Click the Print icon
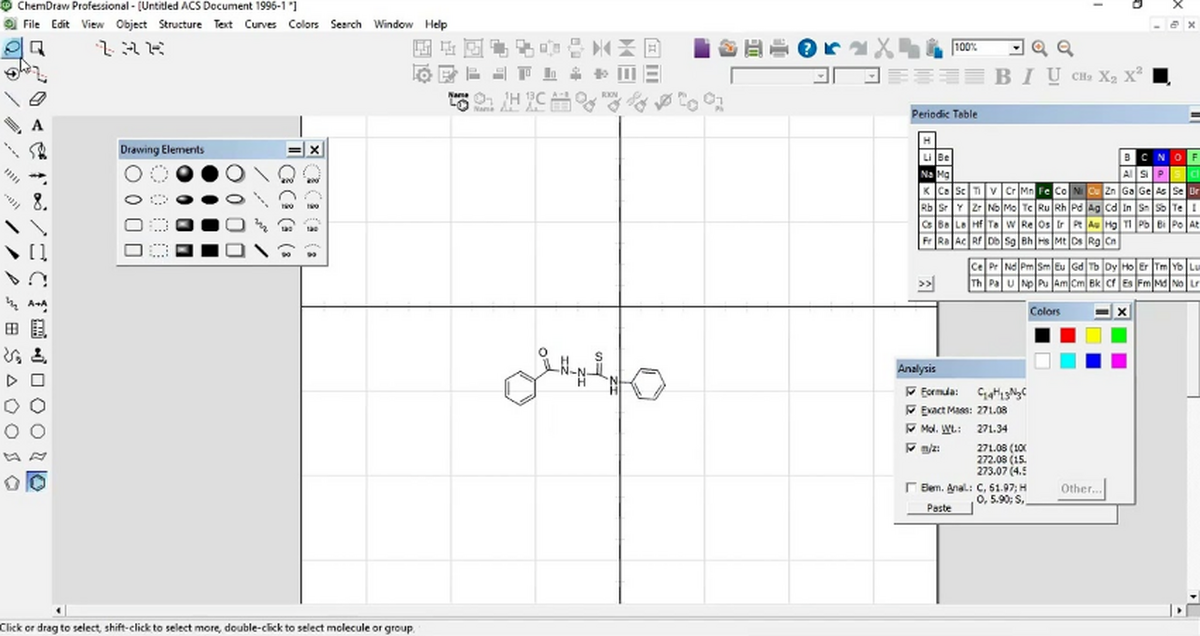The height and width of the screenshot is (636, 1200). 780,47
